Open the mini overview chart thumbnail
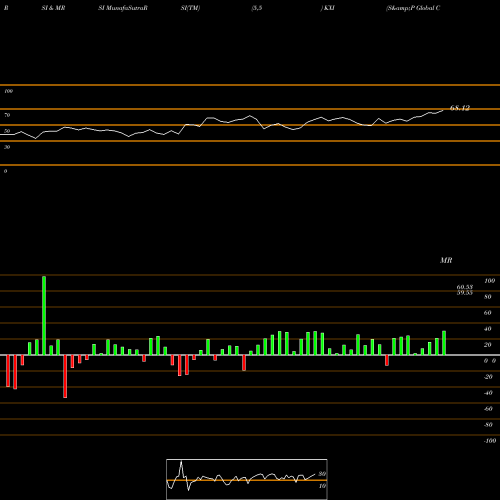The image size is (500, 500). tap(247, 479)
